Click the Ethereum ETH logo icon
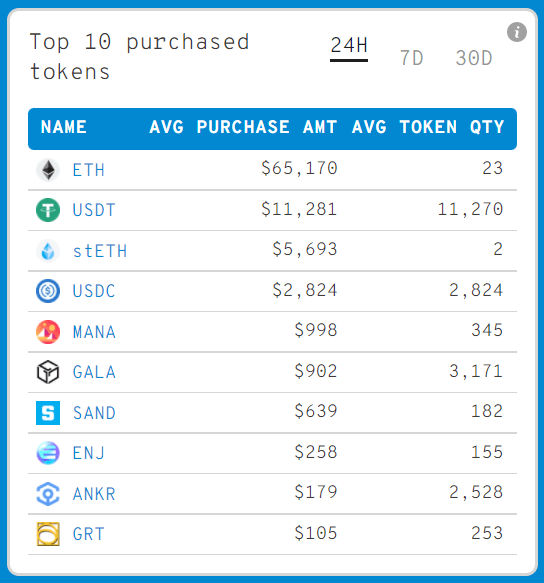544x583 pixels. click(48, 170)
